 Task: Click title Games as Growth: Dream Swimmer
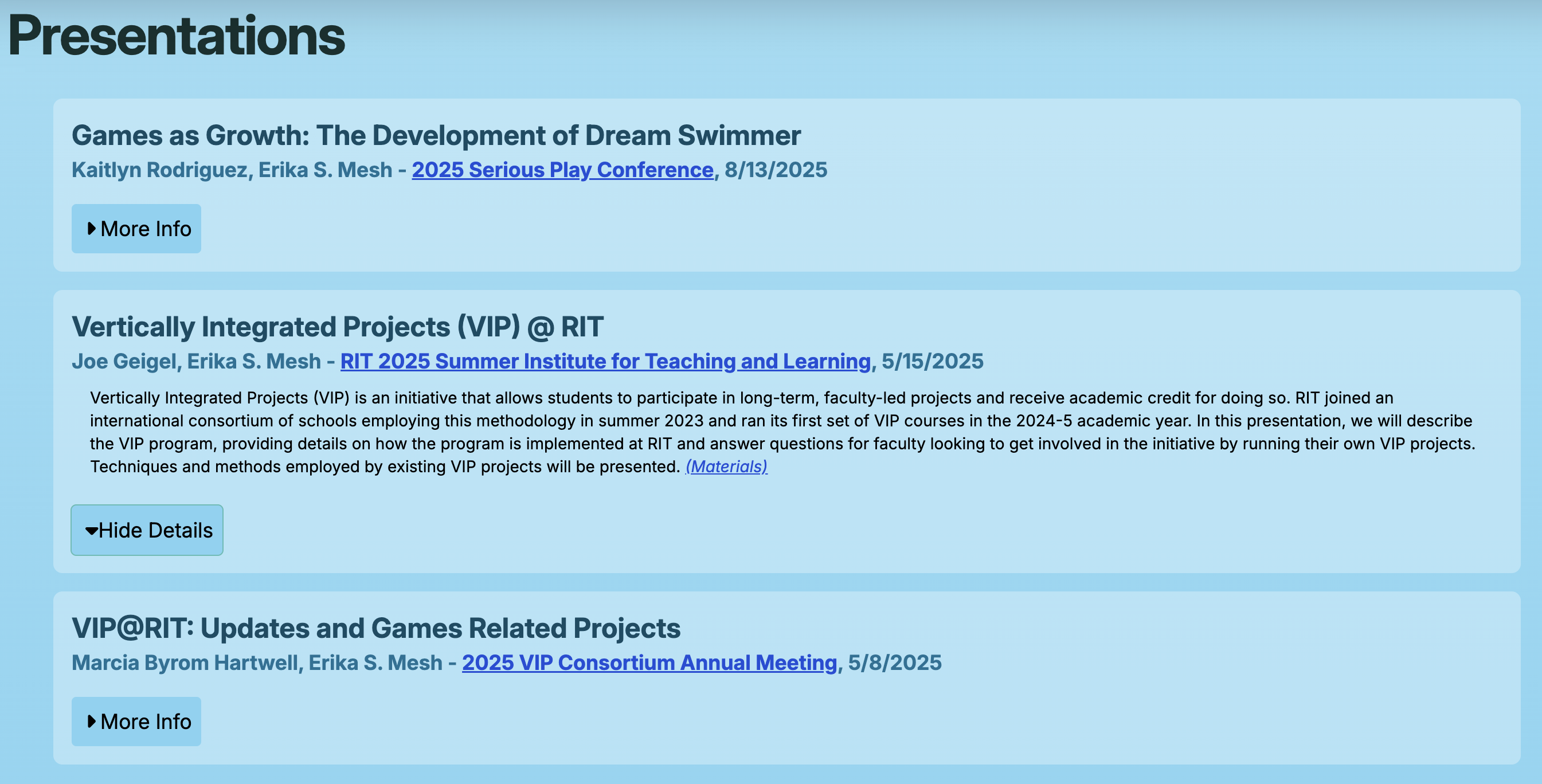click(436, 135)
